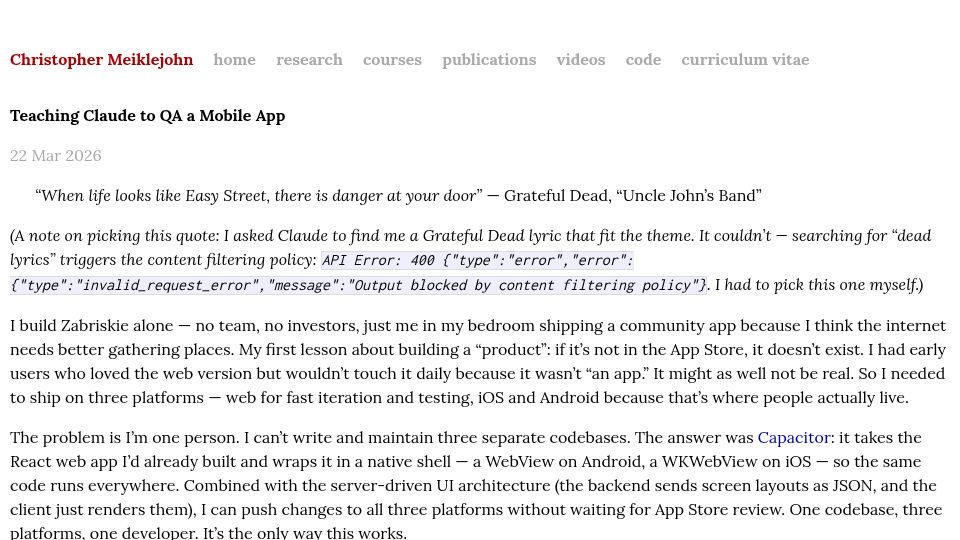Open the Christopher Meiklejohn site title link
The height and width of the screenshot is (540, 960).
click(102, 59)
